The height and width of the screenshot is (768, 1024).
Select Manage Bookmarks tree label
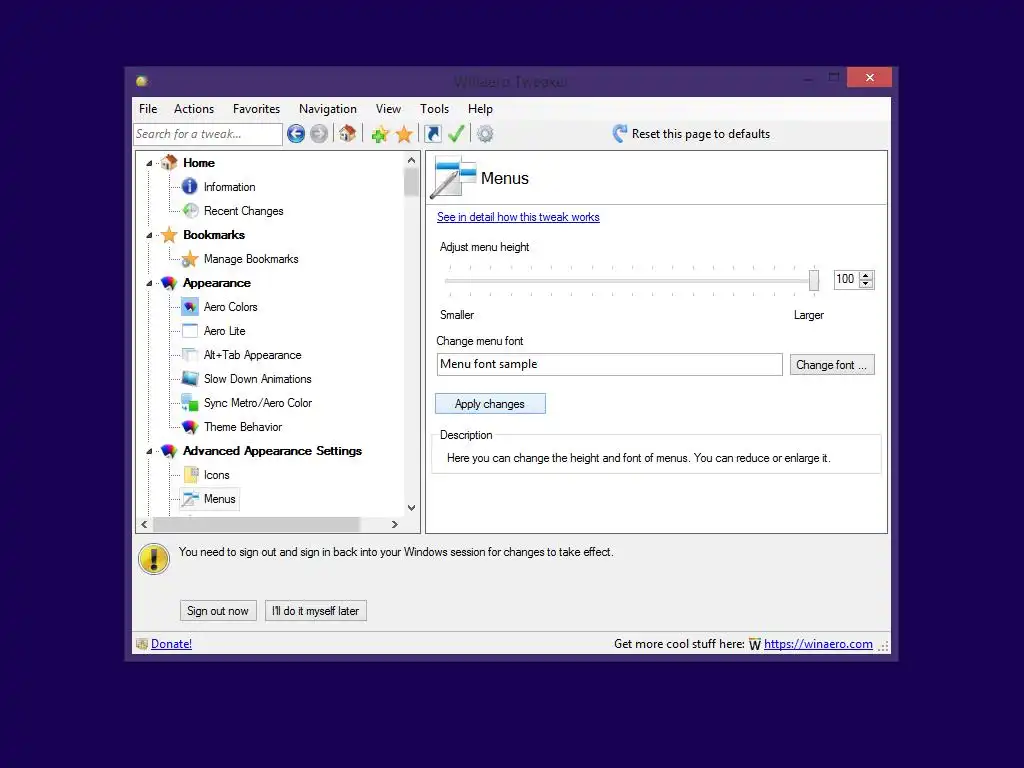(251, 259)
